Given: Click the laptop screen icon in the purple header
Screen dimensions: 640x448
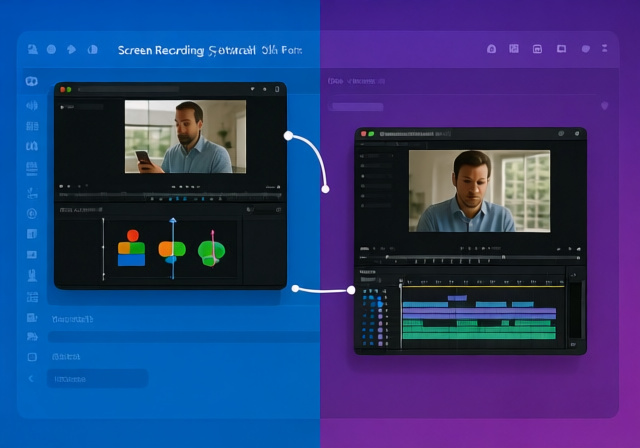Looking at the screenshot, I should click(x=562, y=49).
